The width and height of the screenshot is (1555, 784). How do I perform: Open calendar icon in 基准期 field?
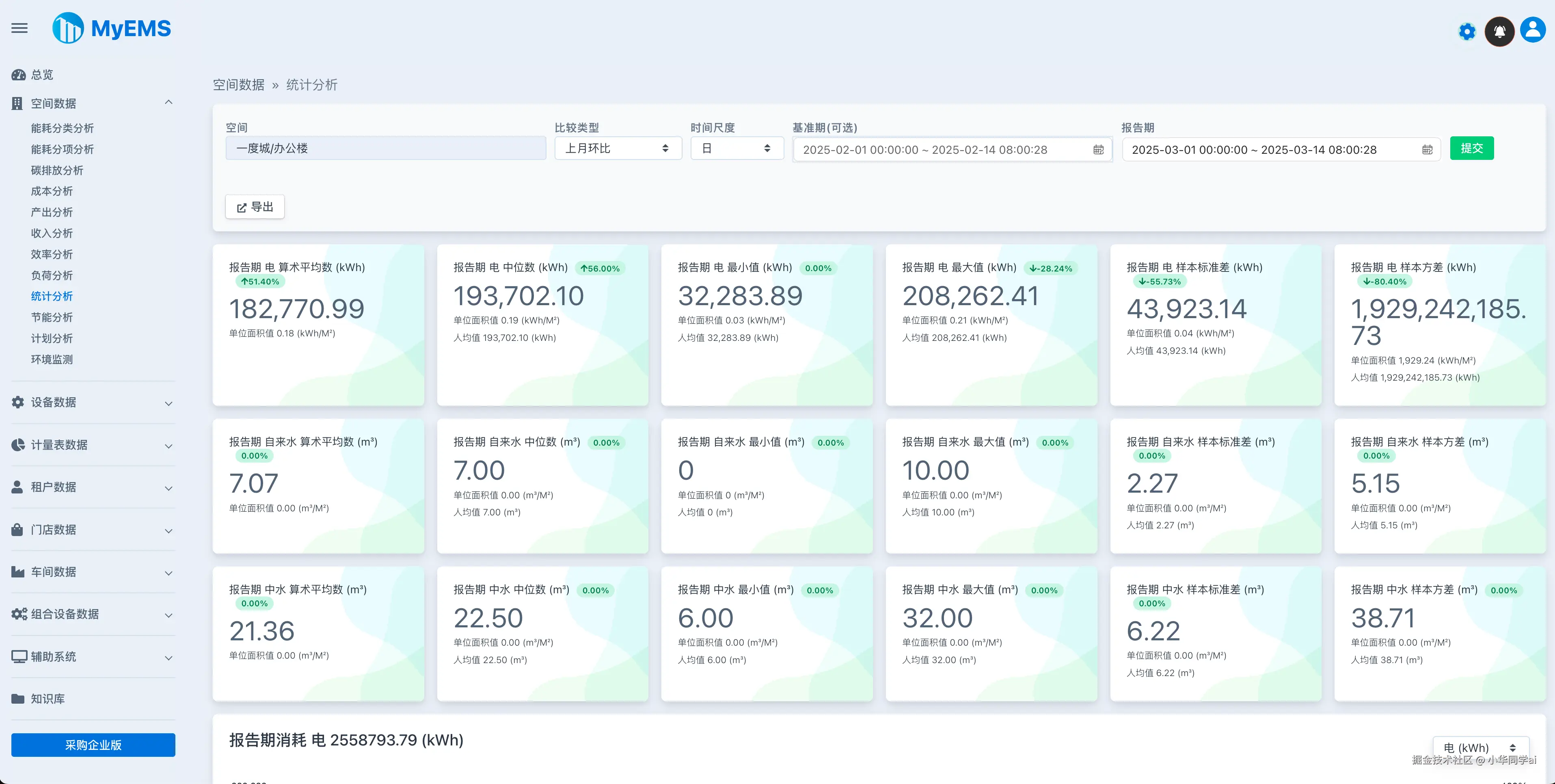click(x=1098, y=150)
